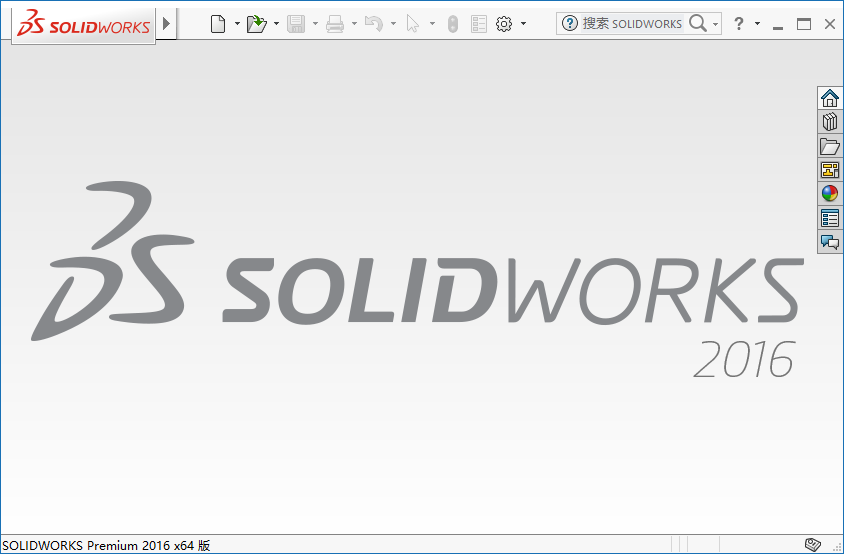Click the Rebuild traffic light icon
844x554 pixels.
pos(453,24)
